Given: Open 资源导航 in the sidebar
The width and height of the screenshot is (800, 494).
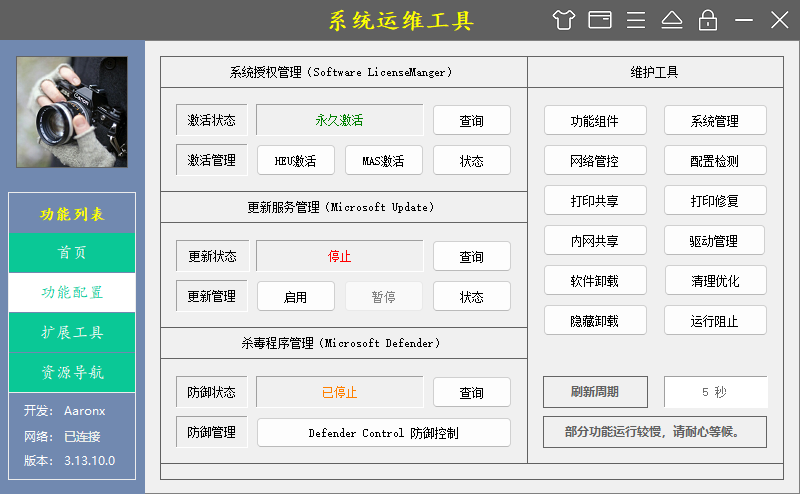Looking at the screenshot, I should click(72, 372).
